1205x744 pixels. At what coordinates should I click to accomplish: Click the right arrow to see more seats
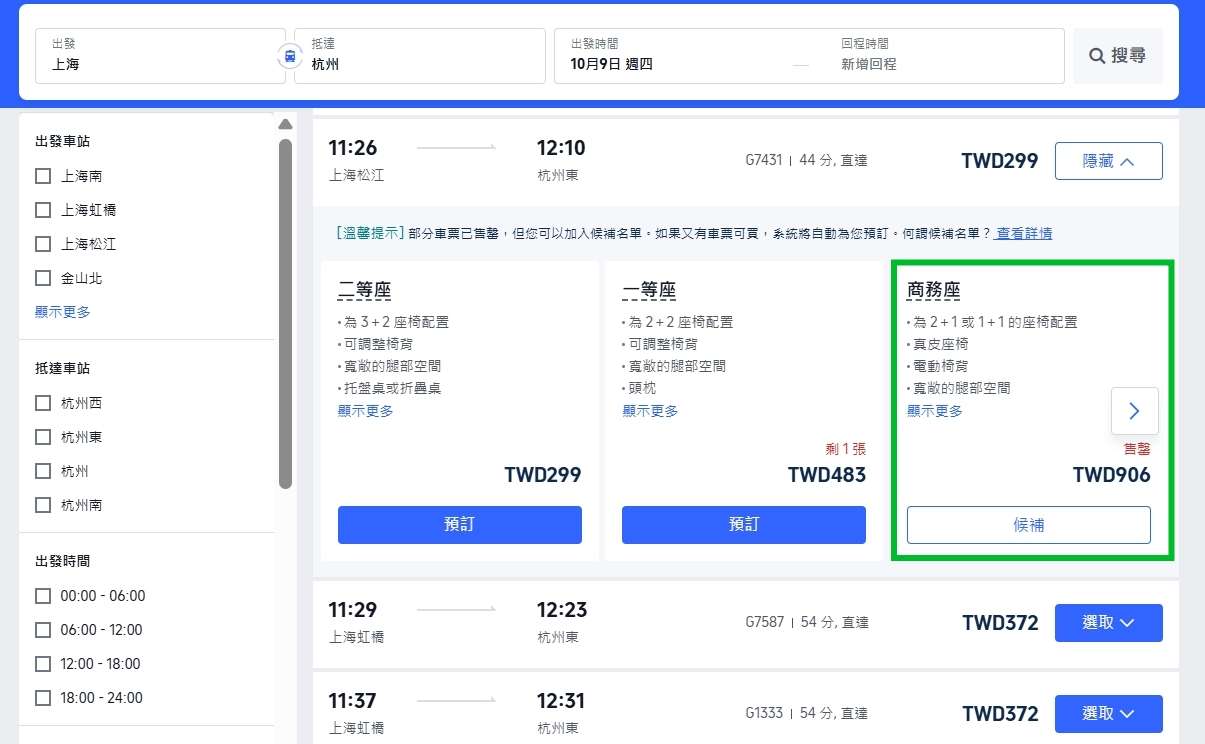1134,411
